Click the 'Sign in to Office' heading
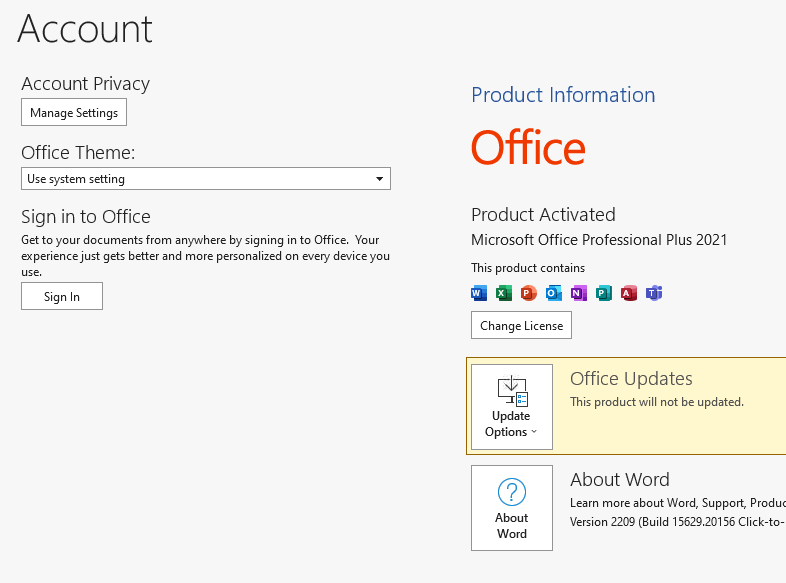Viewport: 786px width, 583px height. tap(86, 217)
